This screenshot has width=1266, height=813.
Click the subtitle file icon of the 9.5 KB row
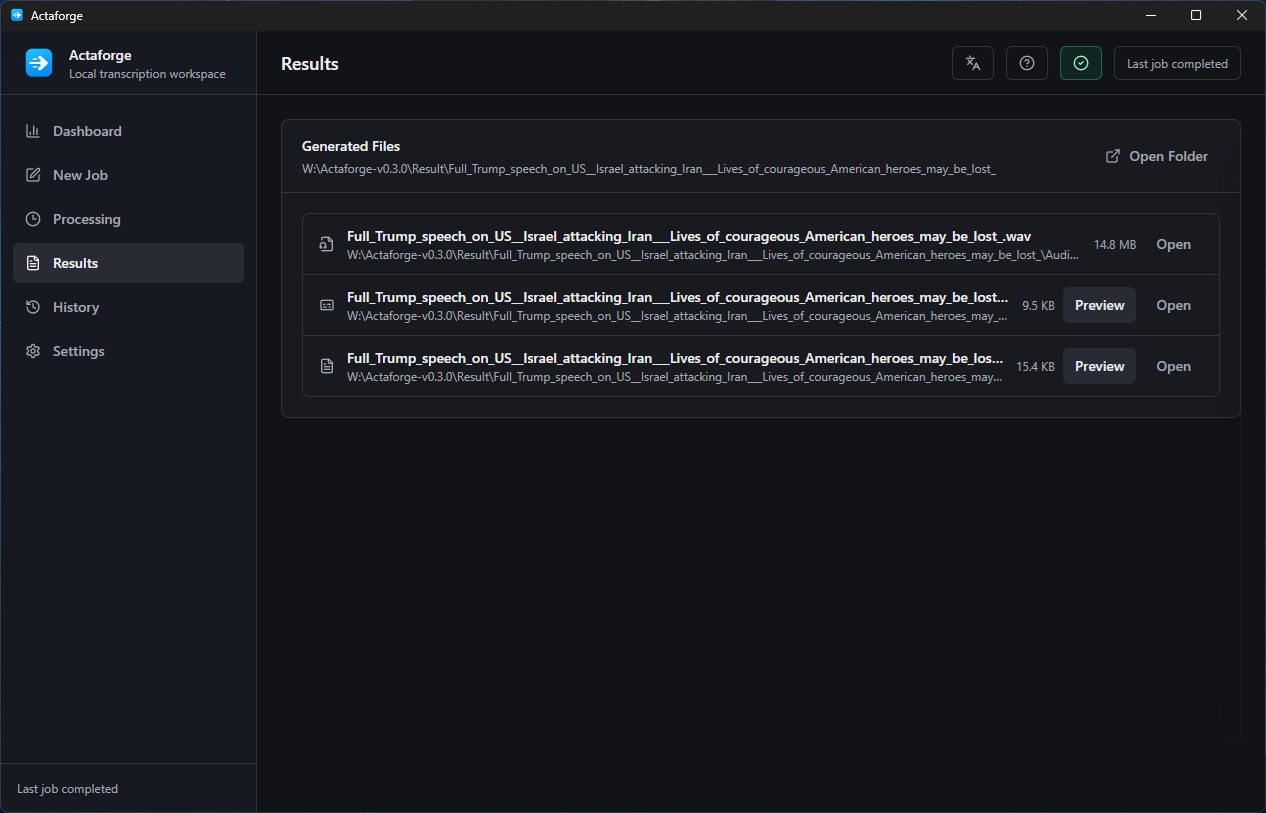pyautogui.click(x=327, y=305)
